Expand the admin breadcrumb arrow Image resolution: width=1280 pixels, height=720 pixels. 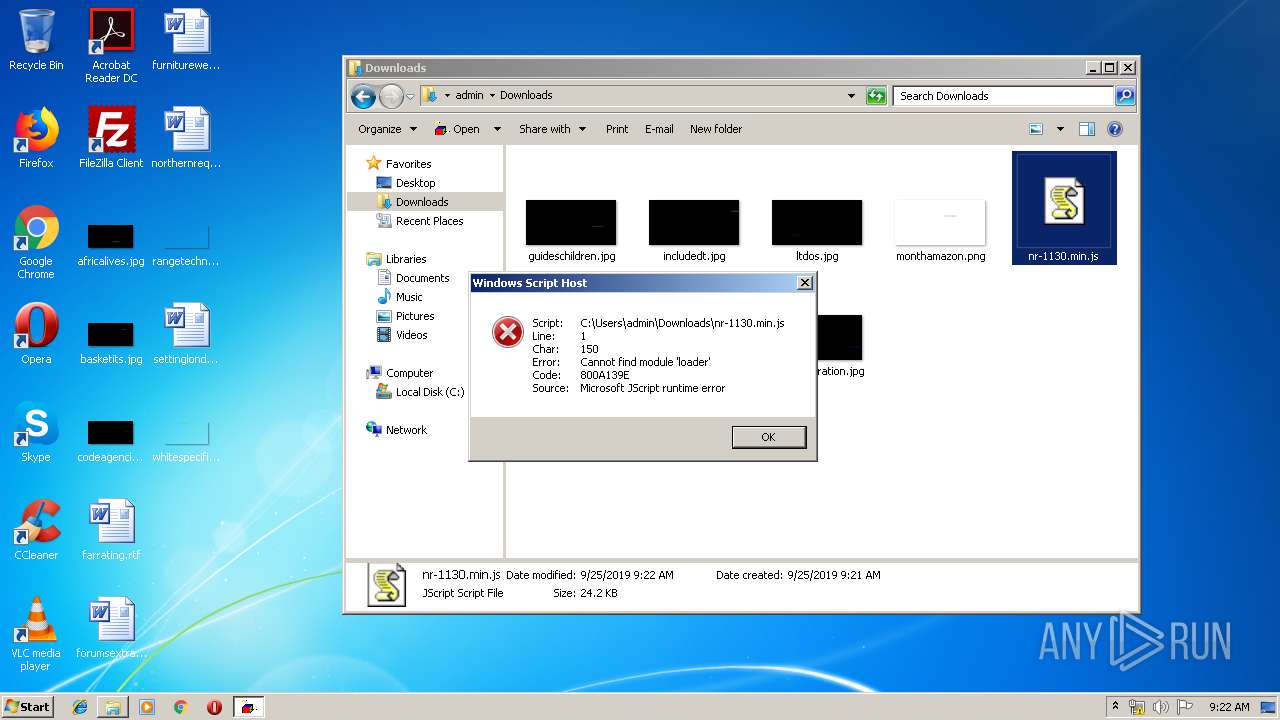(492, 96)
